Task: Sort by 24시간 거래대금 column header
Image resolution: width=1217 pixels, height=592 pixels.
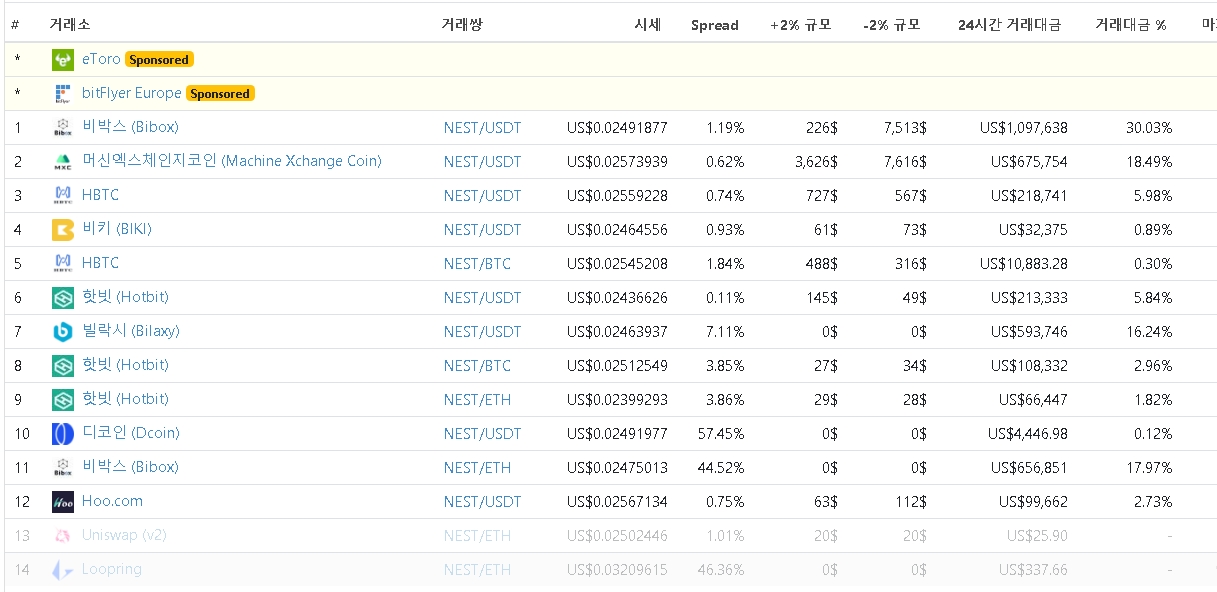Action: coord(1009,25)
